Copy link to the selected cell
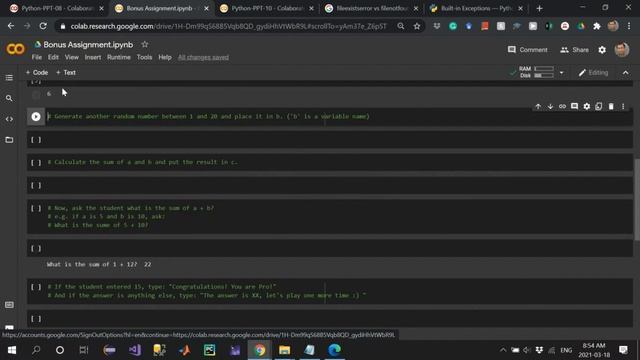The image size is (640, 360). click(x=562, y=107)
